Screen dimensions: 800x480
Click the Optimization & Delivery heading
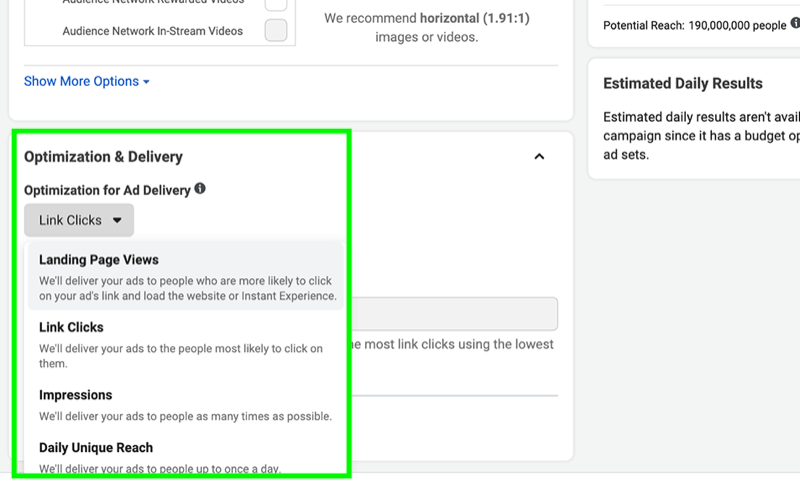[103, 157]
